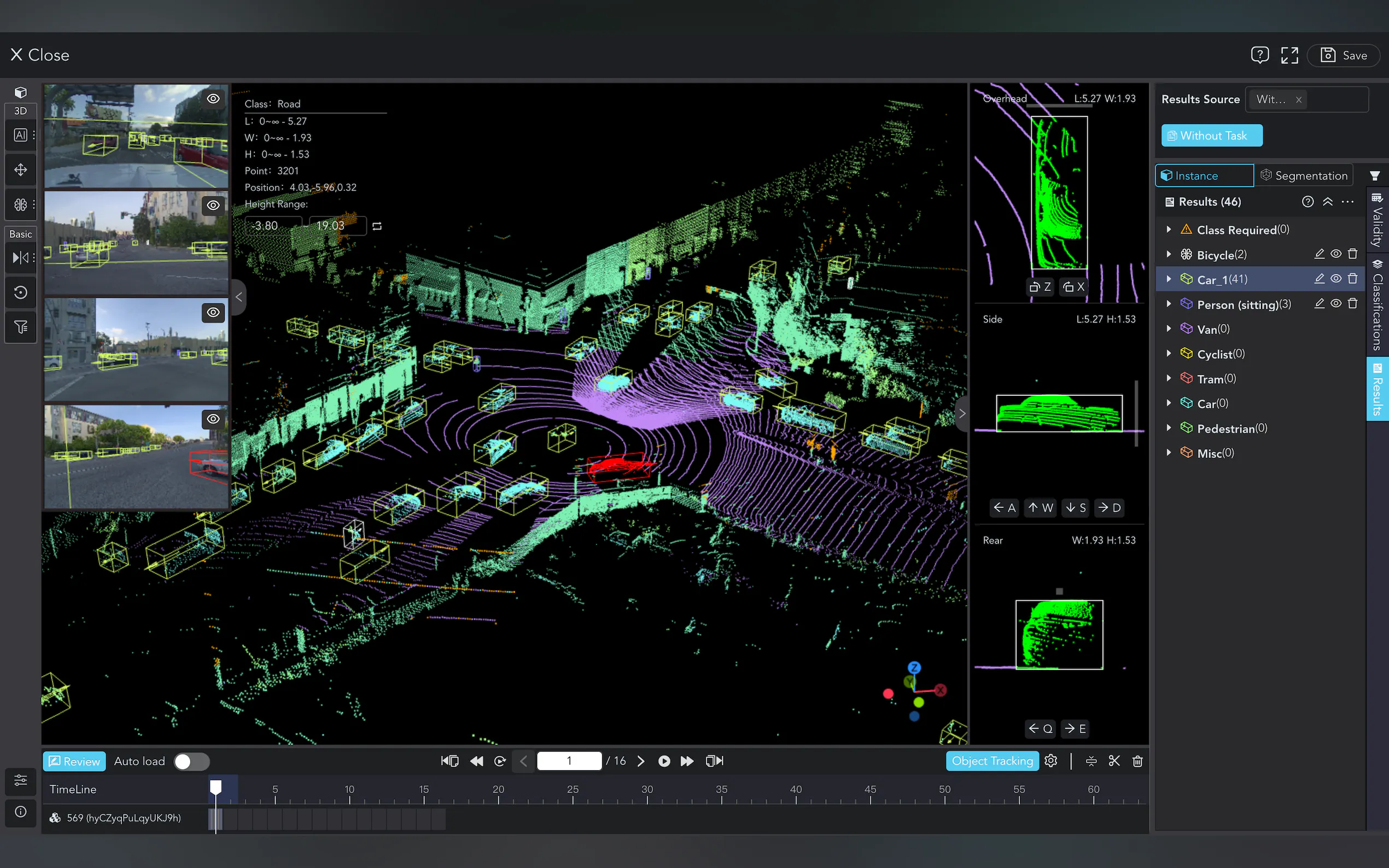Toggle visibility of top camera thumbnail
The image size is (1389, 868).
tap(213, 99)
